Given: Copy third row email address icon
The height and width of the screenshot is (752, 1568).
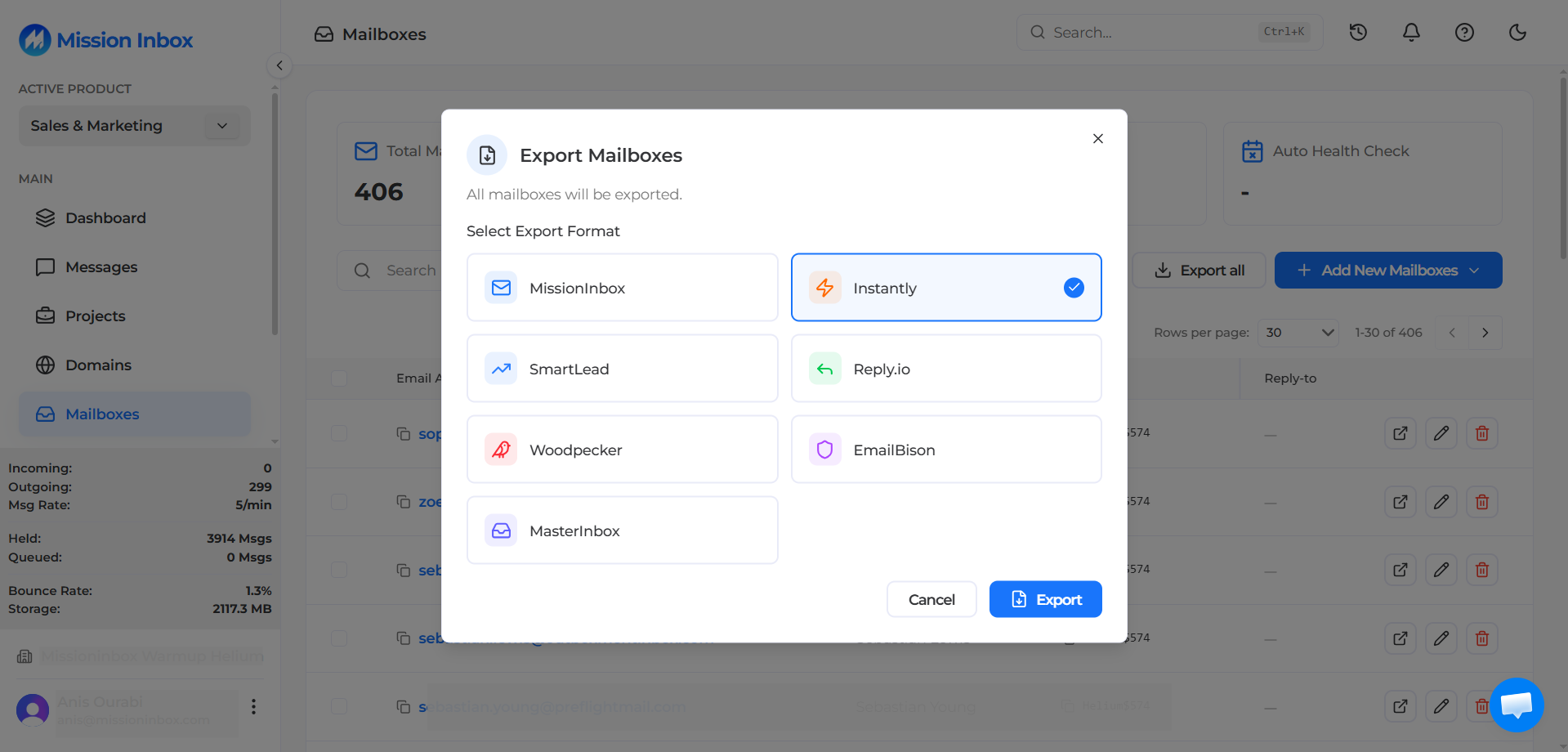Looking at the screenshot, I should pyautogui.click(x=403, y=570).
